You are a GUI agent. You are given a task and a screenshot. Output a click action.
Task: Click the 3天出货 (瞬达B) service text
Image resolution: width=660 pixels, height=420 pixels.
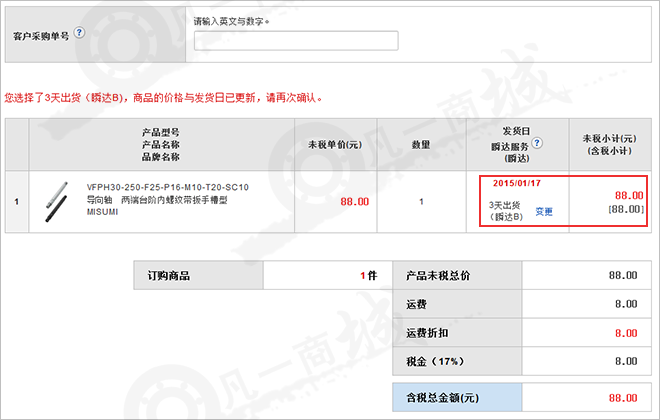507,211
